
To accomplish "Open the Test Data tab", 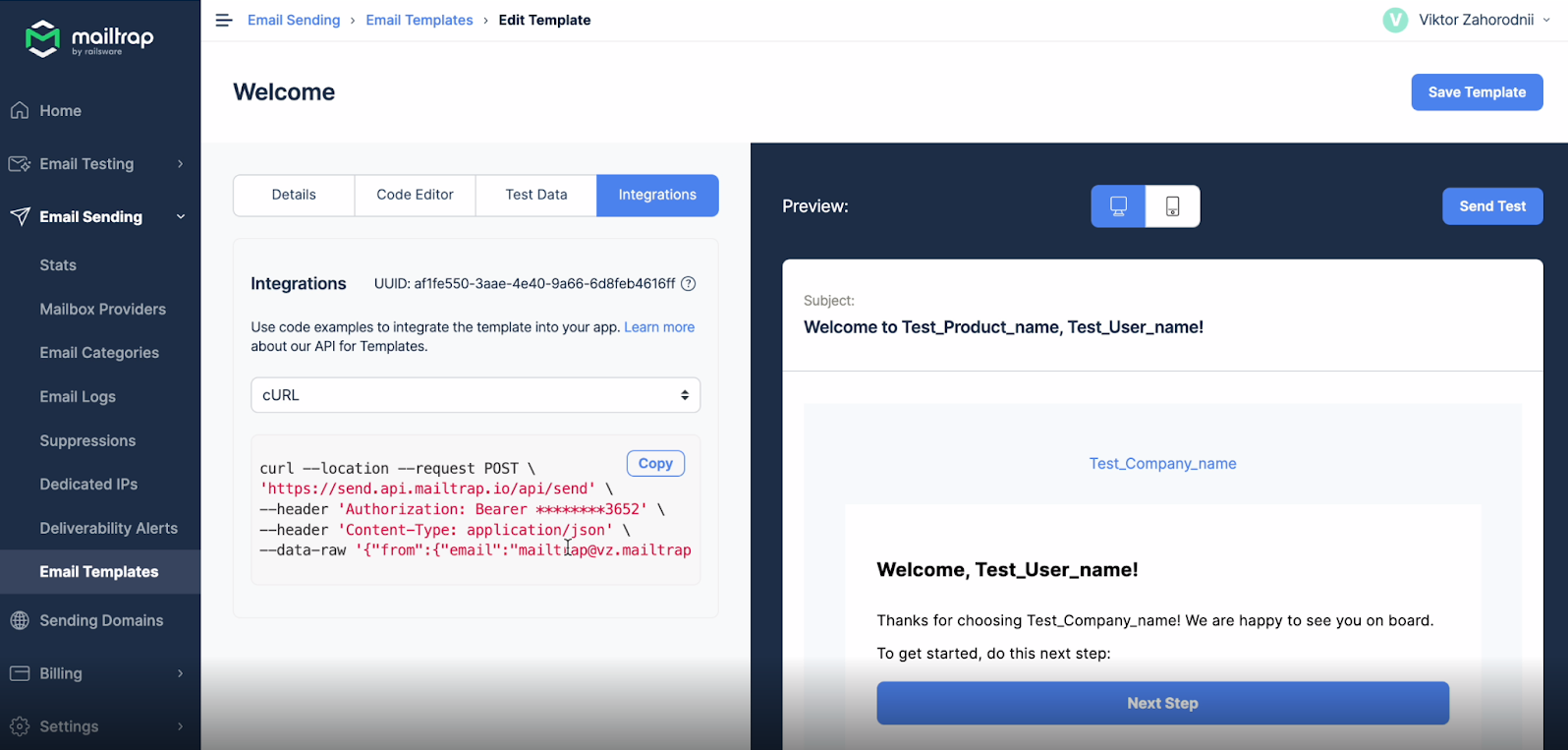I will click(536, 195).
